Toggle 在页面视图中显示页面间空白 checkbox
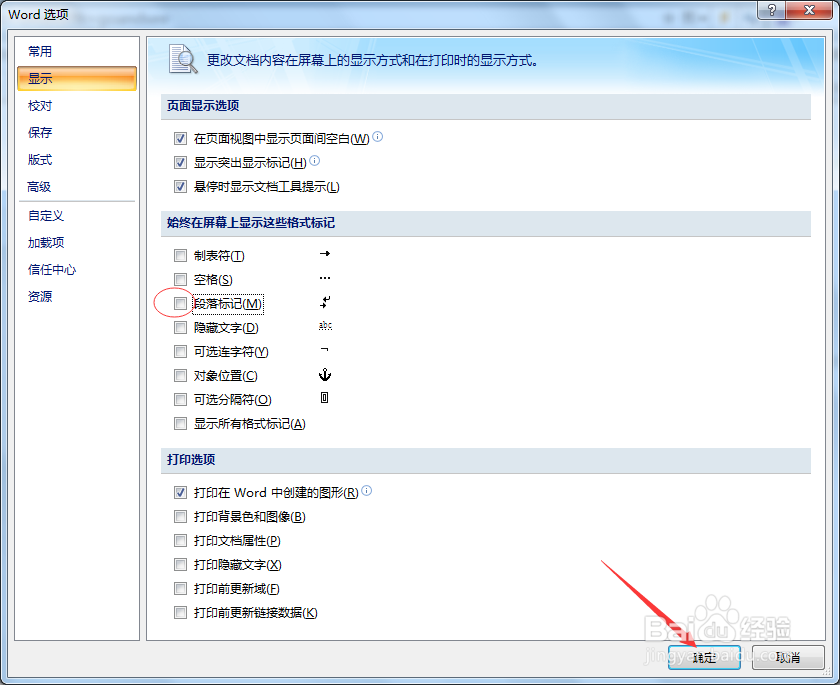This screenshot has height=685, width=840. pyautogui.click(x=181, y=139)
